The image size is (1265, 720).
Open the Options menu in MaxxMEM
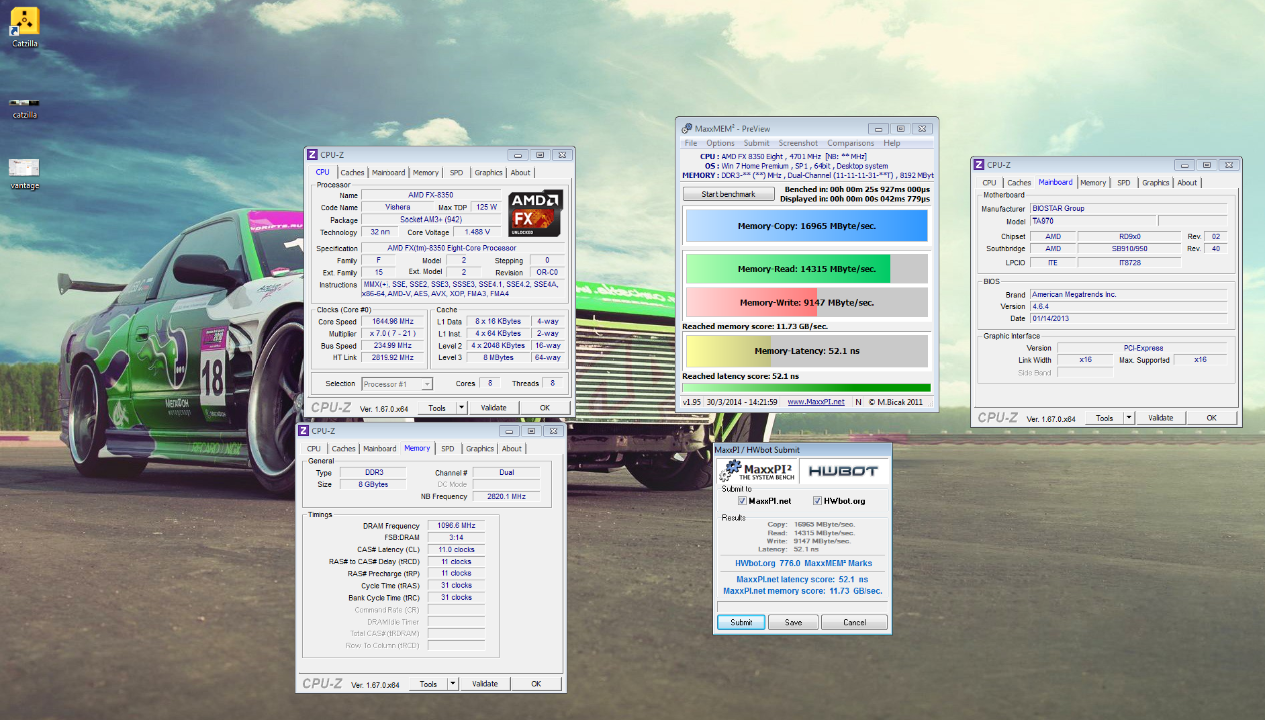click(x=720, y=143)
